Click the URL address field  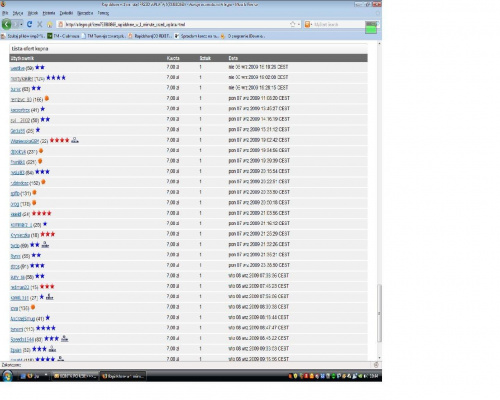pos(177,24)
